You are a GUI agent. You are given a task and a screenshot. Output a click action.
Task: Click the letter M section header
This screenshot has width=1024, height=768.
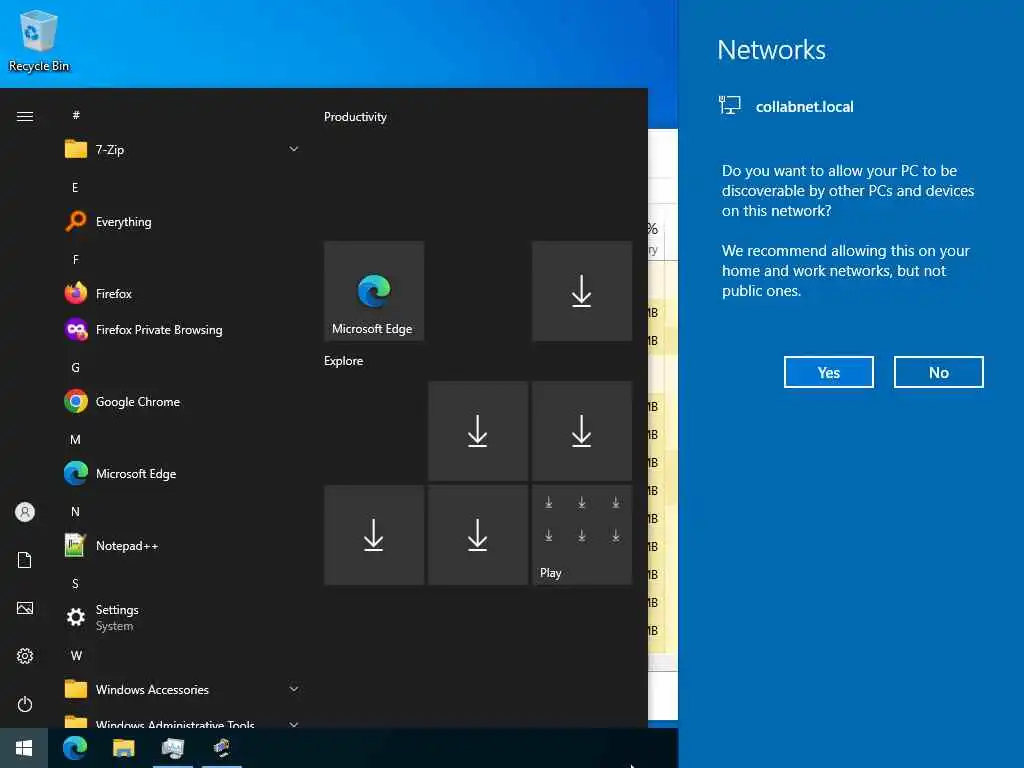coord(76,440)
